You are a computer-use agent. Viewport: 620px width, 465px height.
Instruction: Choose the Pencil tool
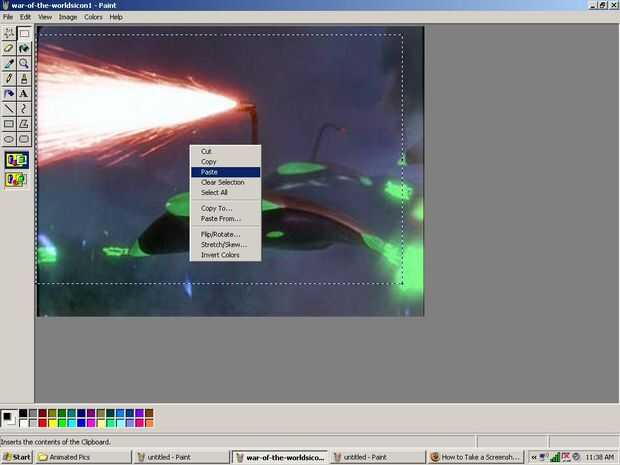click(9, 79)
